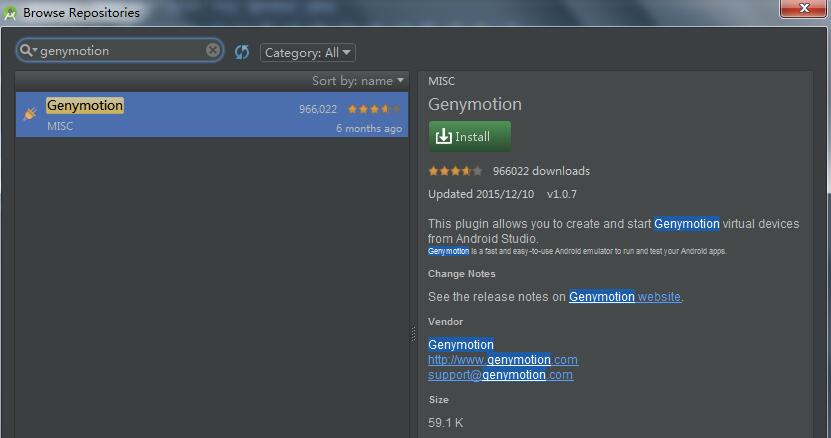Click the plug icon beside Genymotion entry

[30, 113]
